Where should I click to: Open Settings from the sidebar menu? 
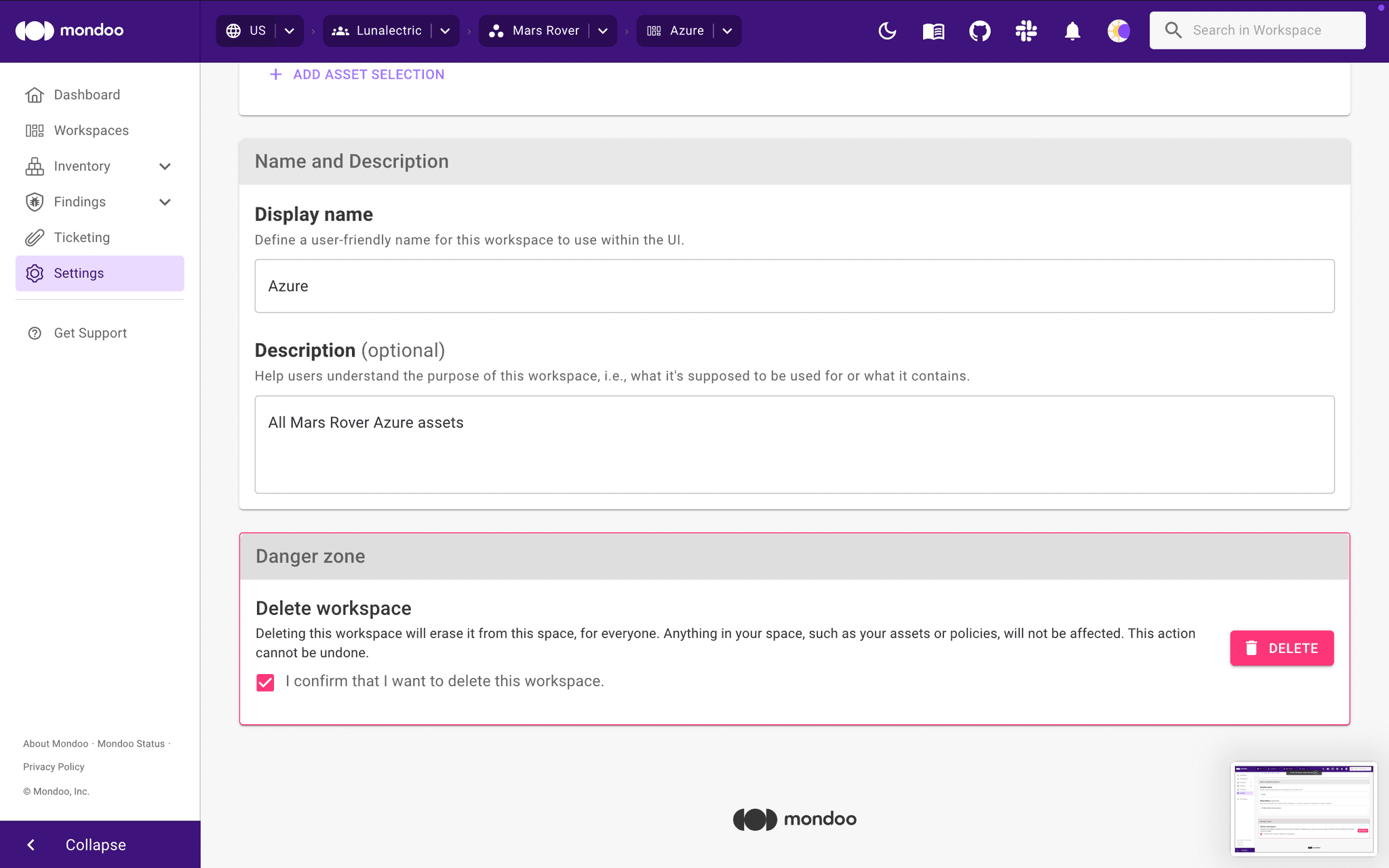(79, 273)
